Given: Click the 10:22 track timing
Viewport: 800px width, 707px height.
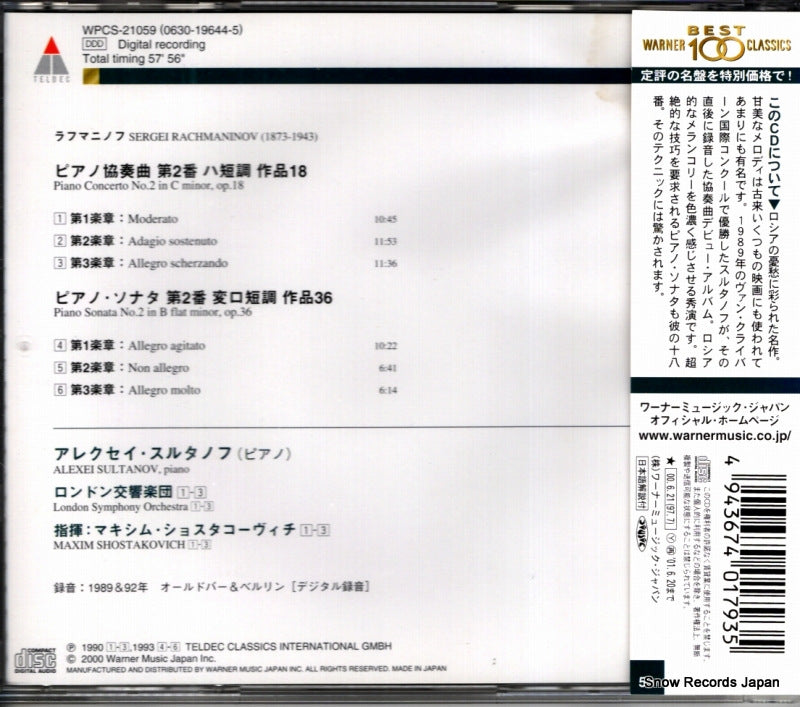Looking at the screenshot, I should click(x=386, y=346).
